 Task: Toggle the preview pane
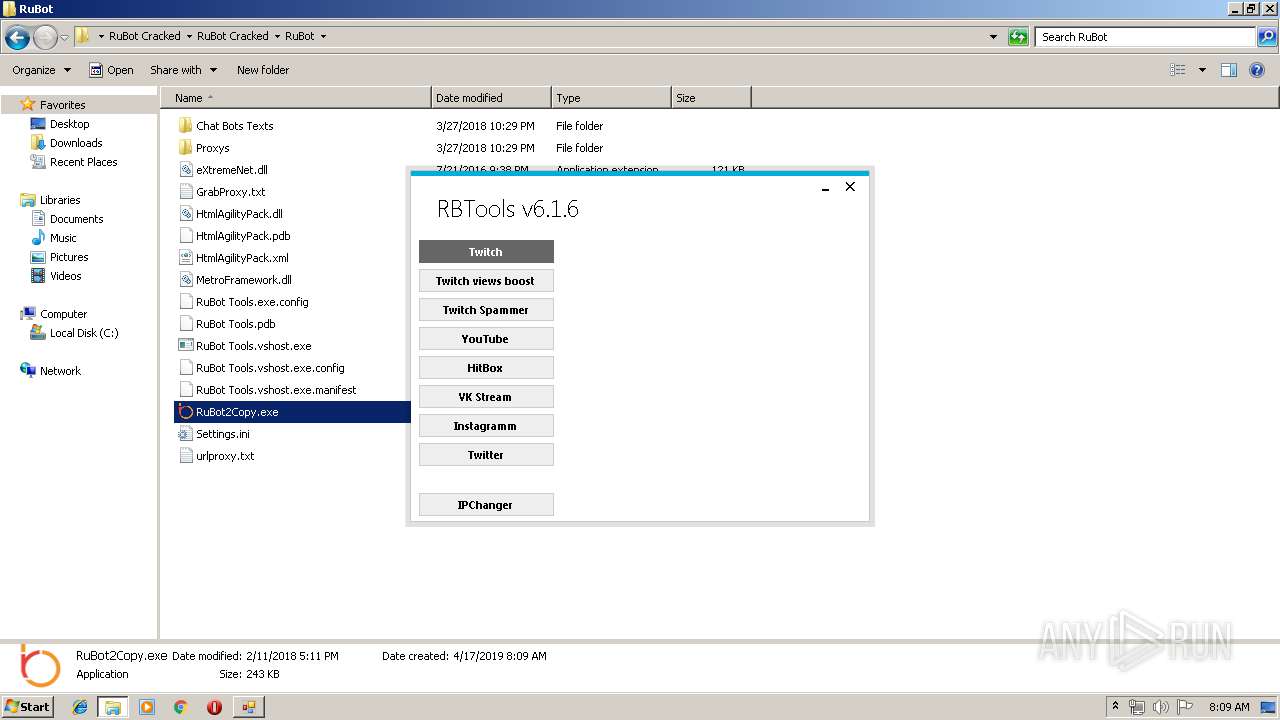pyautogui.click(x=1229, y=70)
